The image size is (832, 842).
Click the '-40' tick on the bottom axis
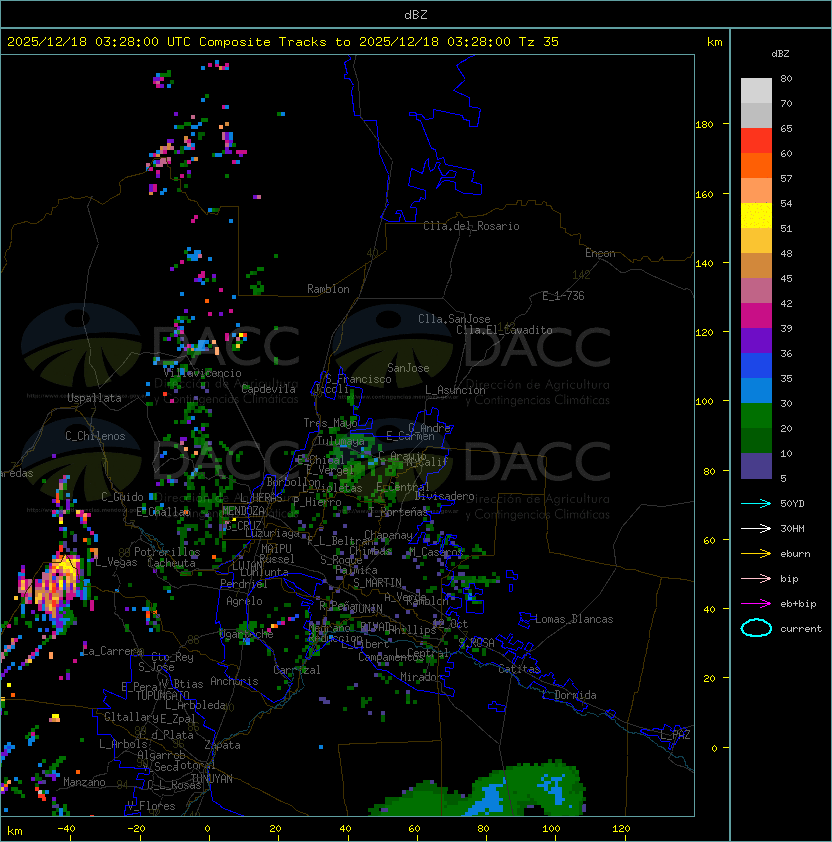click(x=66, y=829)
